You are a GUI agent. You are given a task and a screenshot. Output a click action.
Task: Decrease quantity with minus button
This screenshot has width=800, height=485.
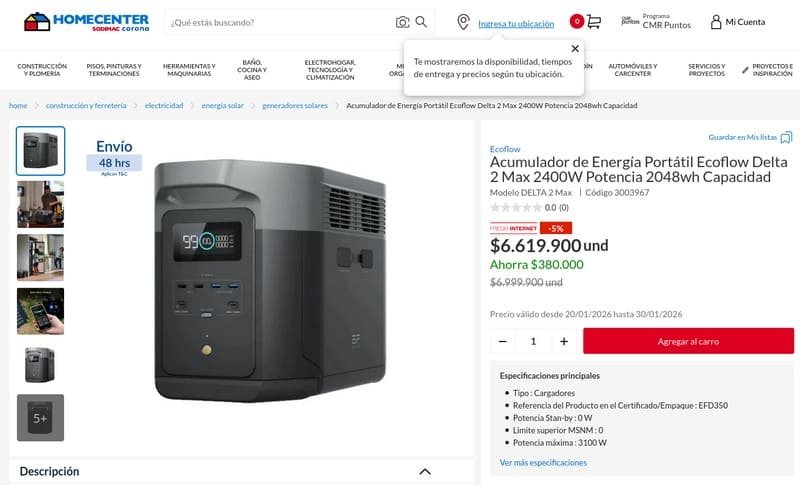(x=503, y=341)
